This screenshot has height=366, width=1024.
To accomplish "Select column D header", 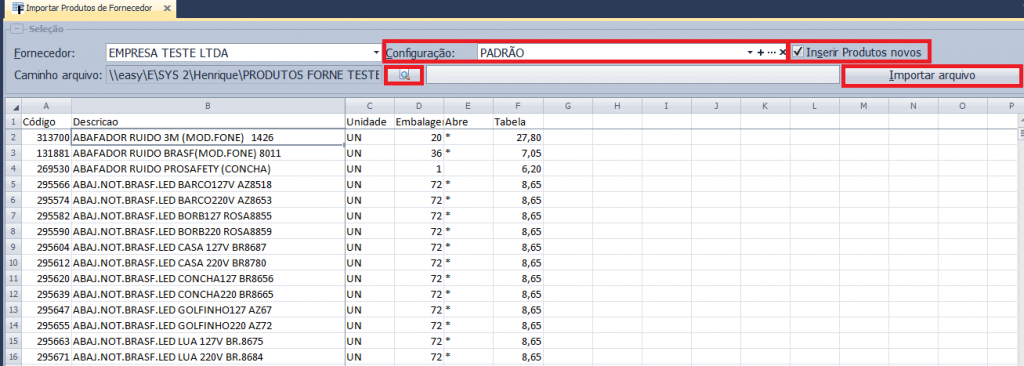I will pyautogui.click(x=419, y=106).
